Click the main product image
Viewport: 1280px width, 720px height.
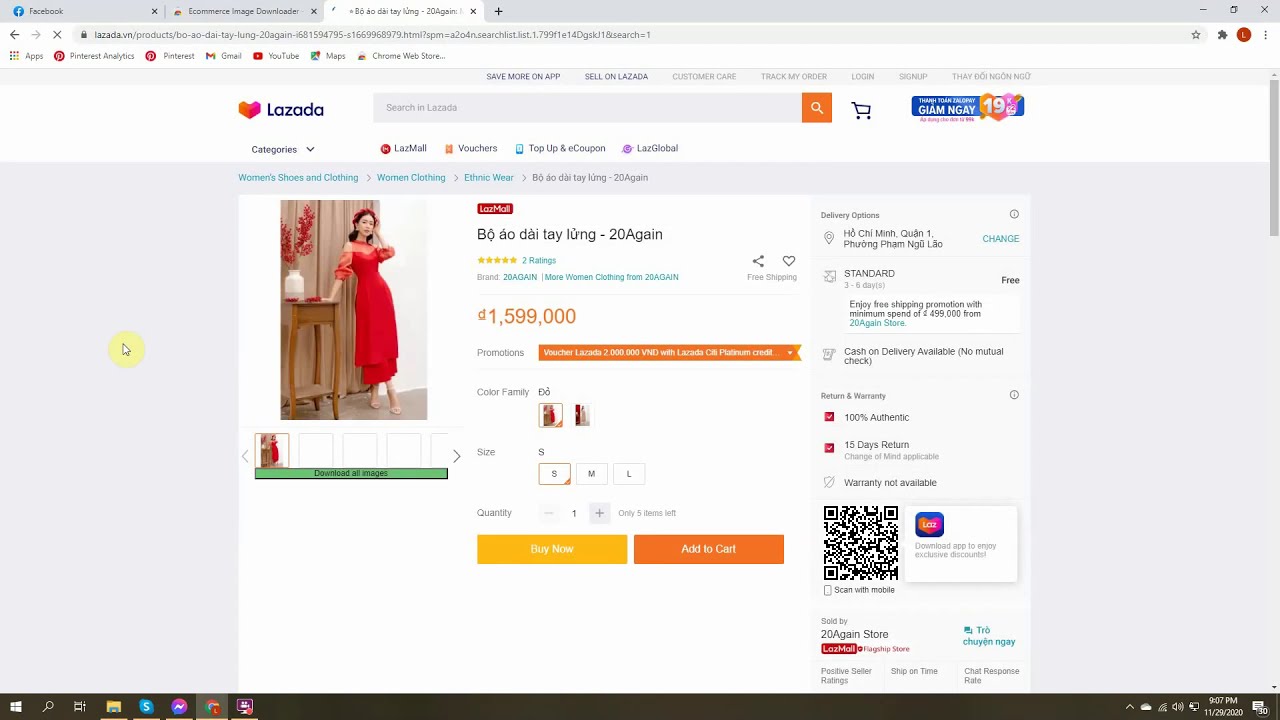click(x=353, y=310)
